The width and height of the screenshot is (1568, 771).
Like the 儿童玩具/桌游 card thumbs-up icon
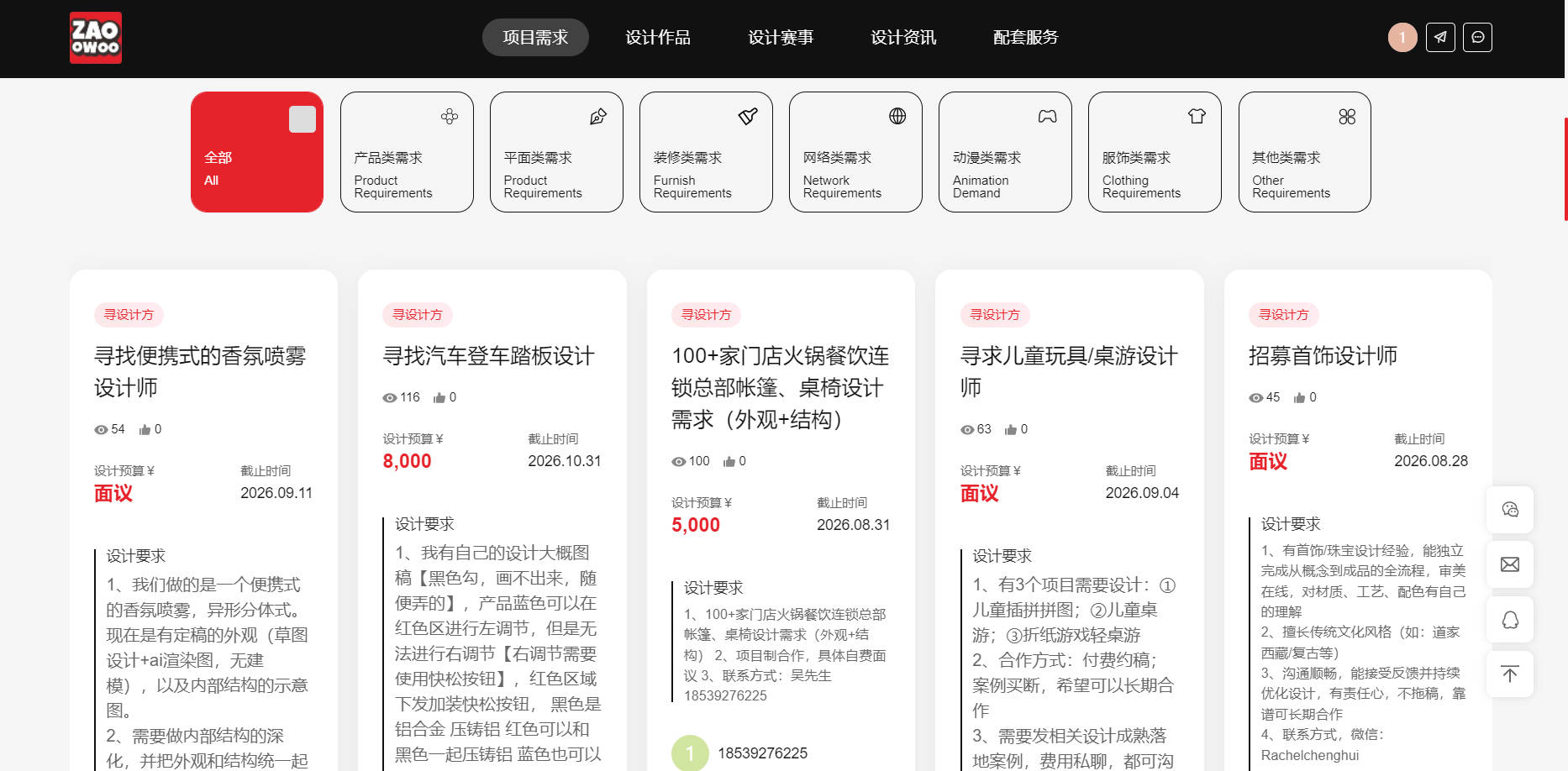1011,429
